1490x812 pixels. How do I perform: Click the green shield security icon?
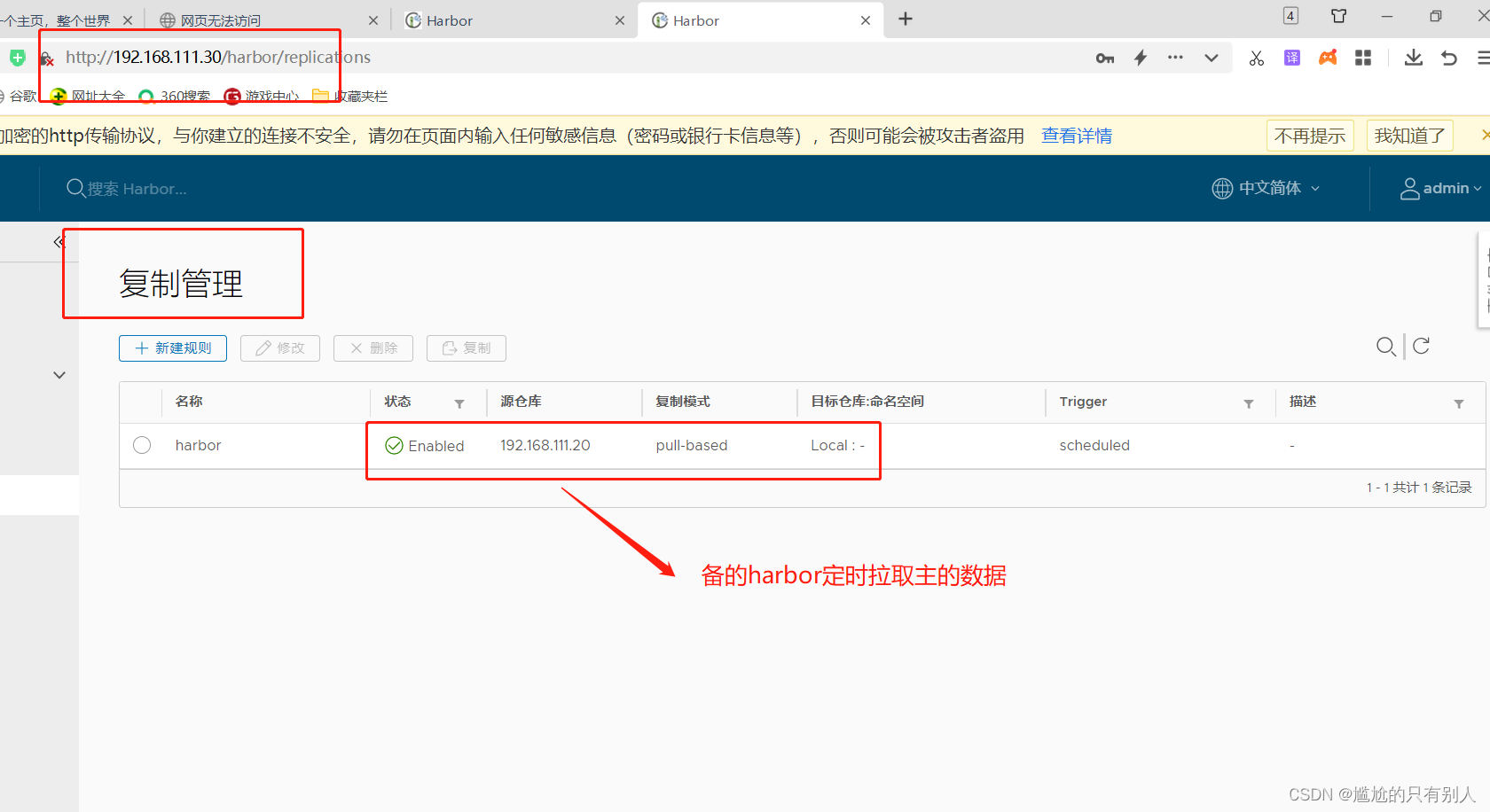[x=18, y=59]
